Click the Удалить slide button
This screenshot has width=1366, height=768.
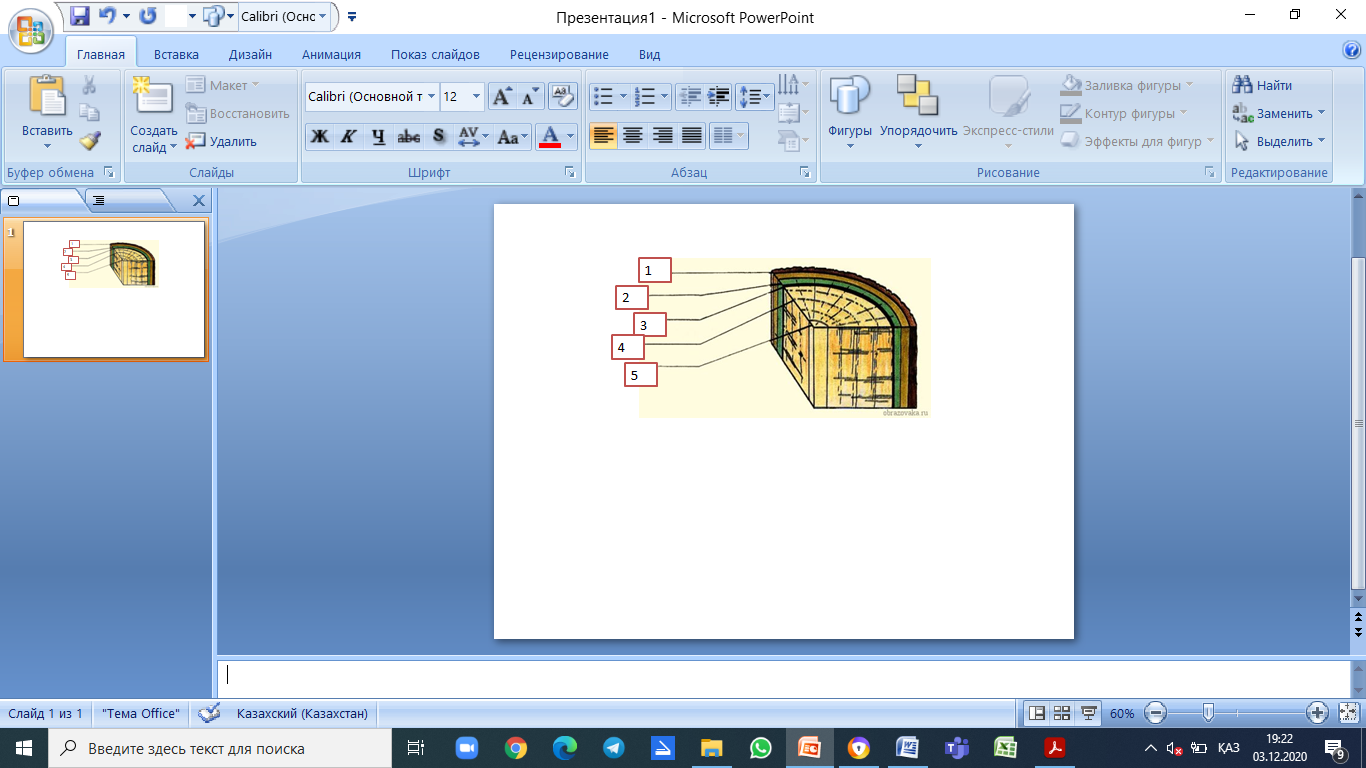pos(222,141)
